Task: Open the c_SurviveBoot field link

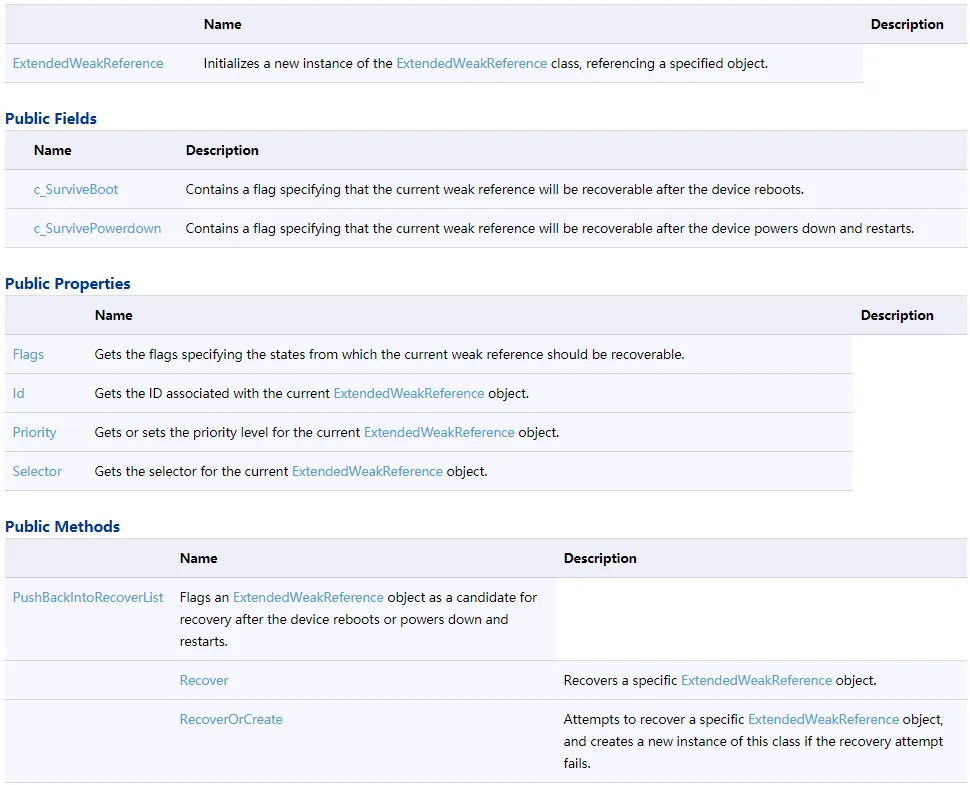Action: [76, 189]
